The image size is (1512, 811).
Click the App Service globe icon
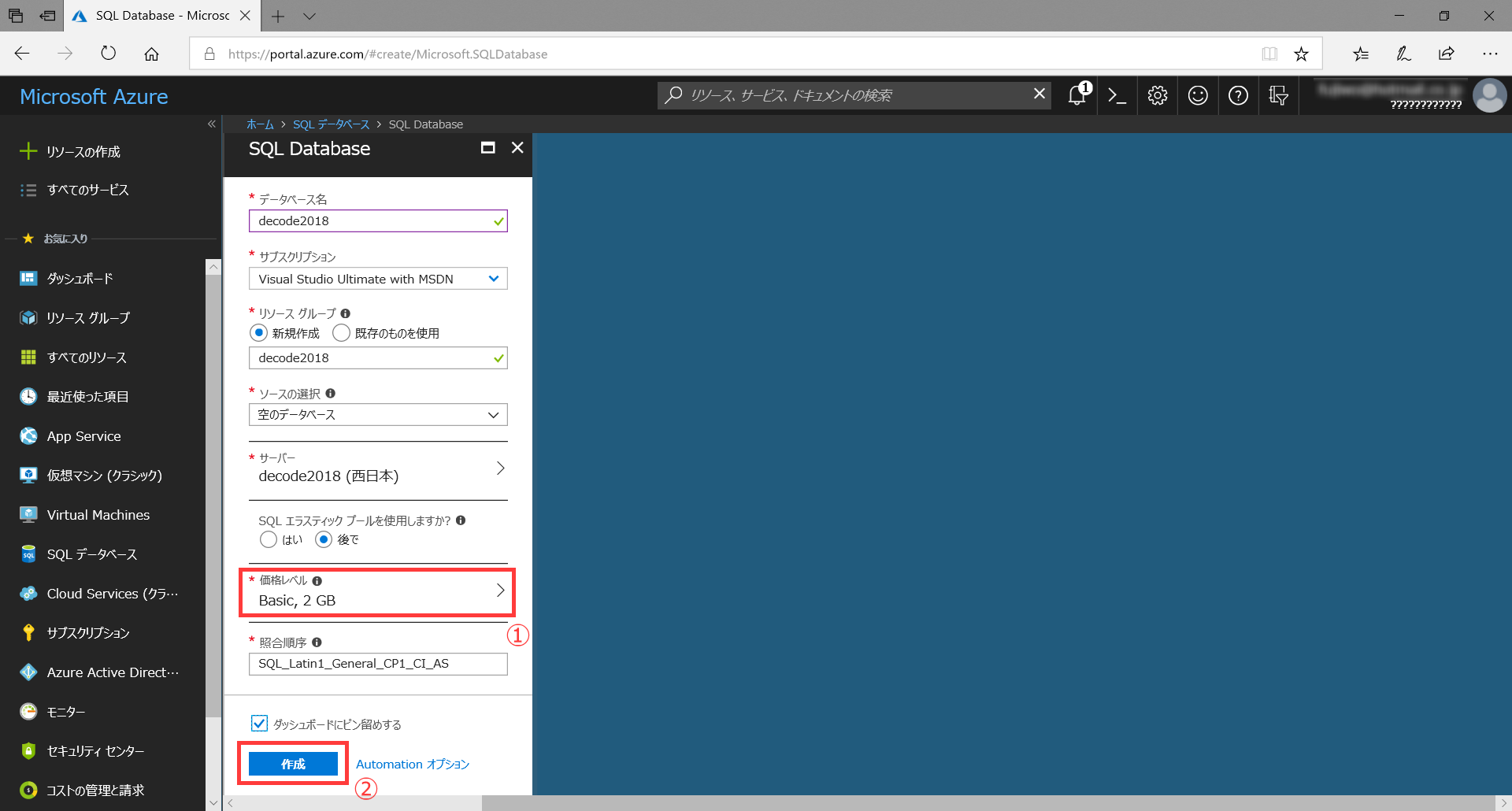(x=28, y=435)
